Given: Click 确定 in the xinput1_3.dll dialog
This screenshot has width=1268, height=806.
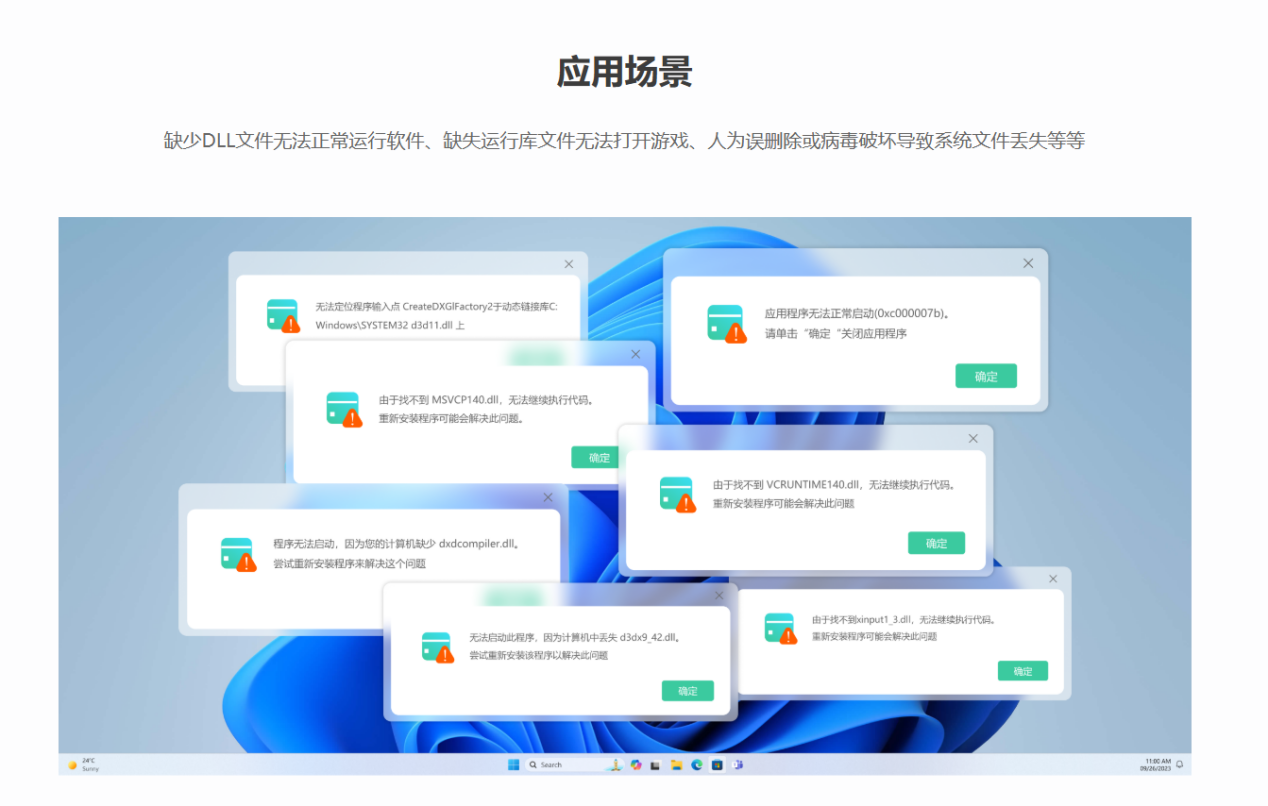Looking at the screenshot, I should point(1023,671).
